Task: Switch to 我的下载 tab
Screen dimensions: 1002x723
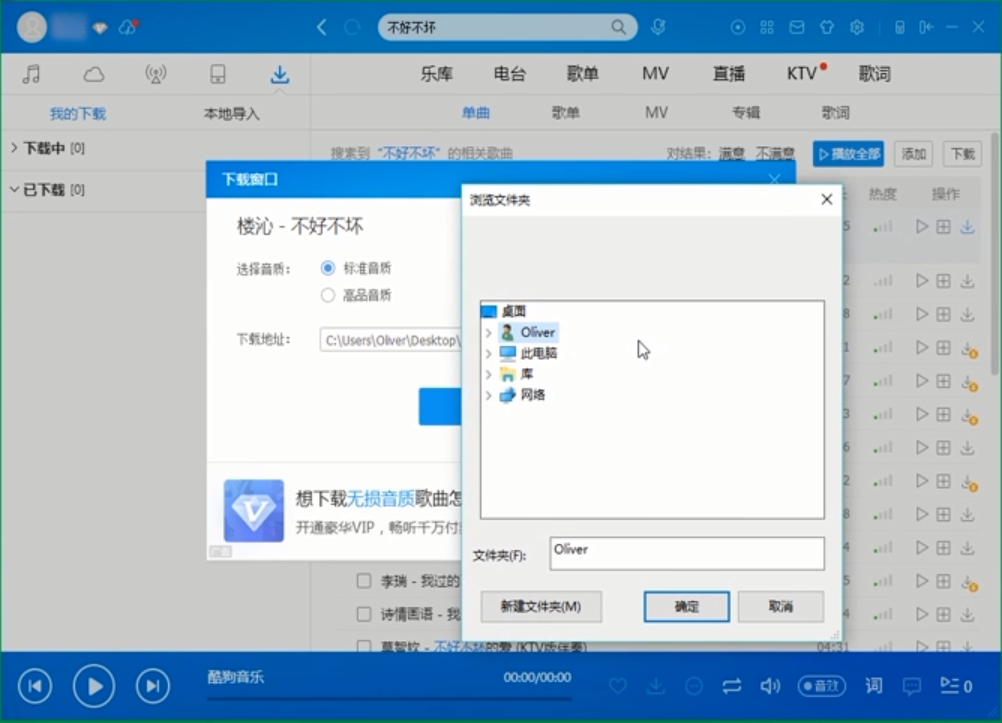Action: [x=78, y=114]
